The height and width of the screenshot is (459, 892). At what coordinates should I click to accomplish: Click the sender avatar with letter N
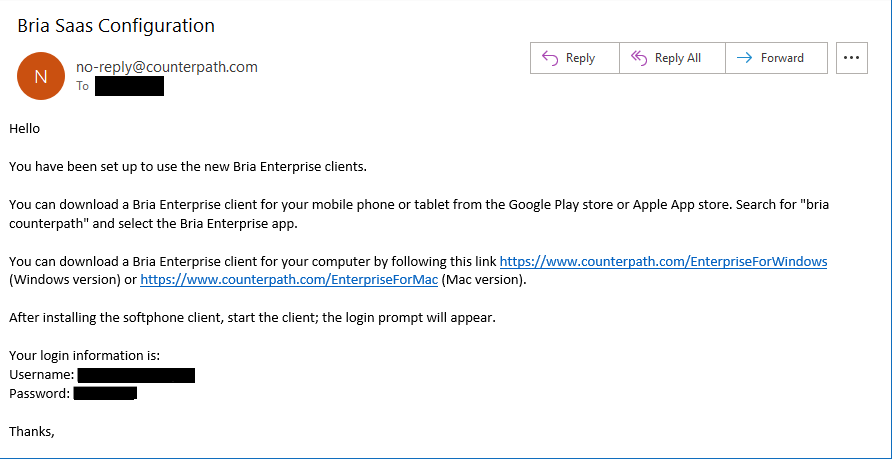pyautogui.click(x=41, y=76)
